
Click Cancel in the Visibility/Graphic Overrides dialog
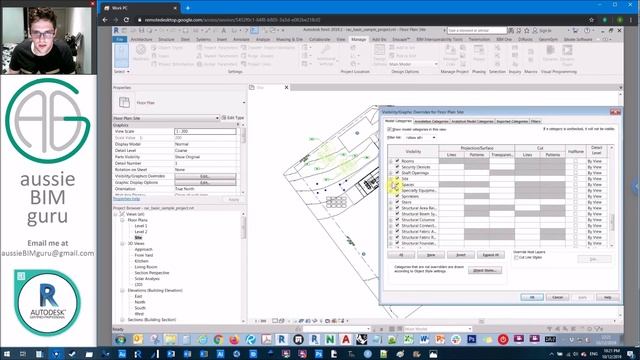(x=557, y=297)
